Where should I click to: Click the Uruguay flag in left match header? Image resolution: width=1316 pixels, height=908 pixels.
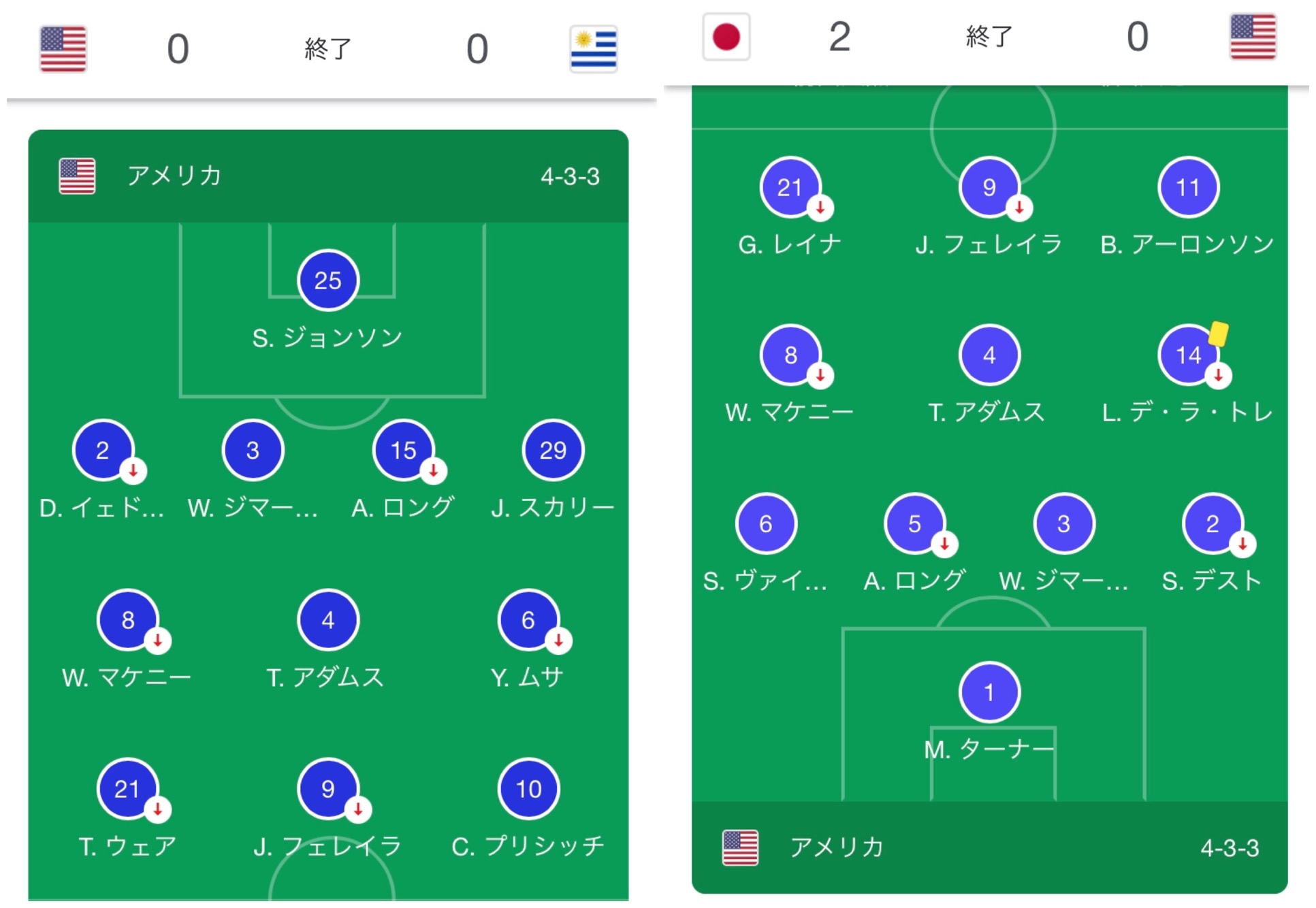(x=593, y=48)
